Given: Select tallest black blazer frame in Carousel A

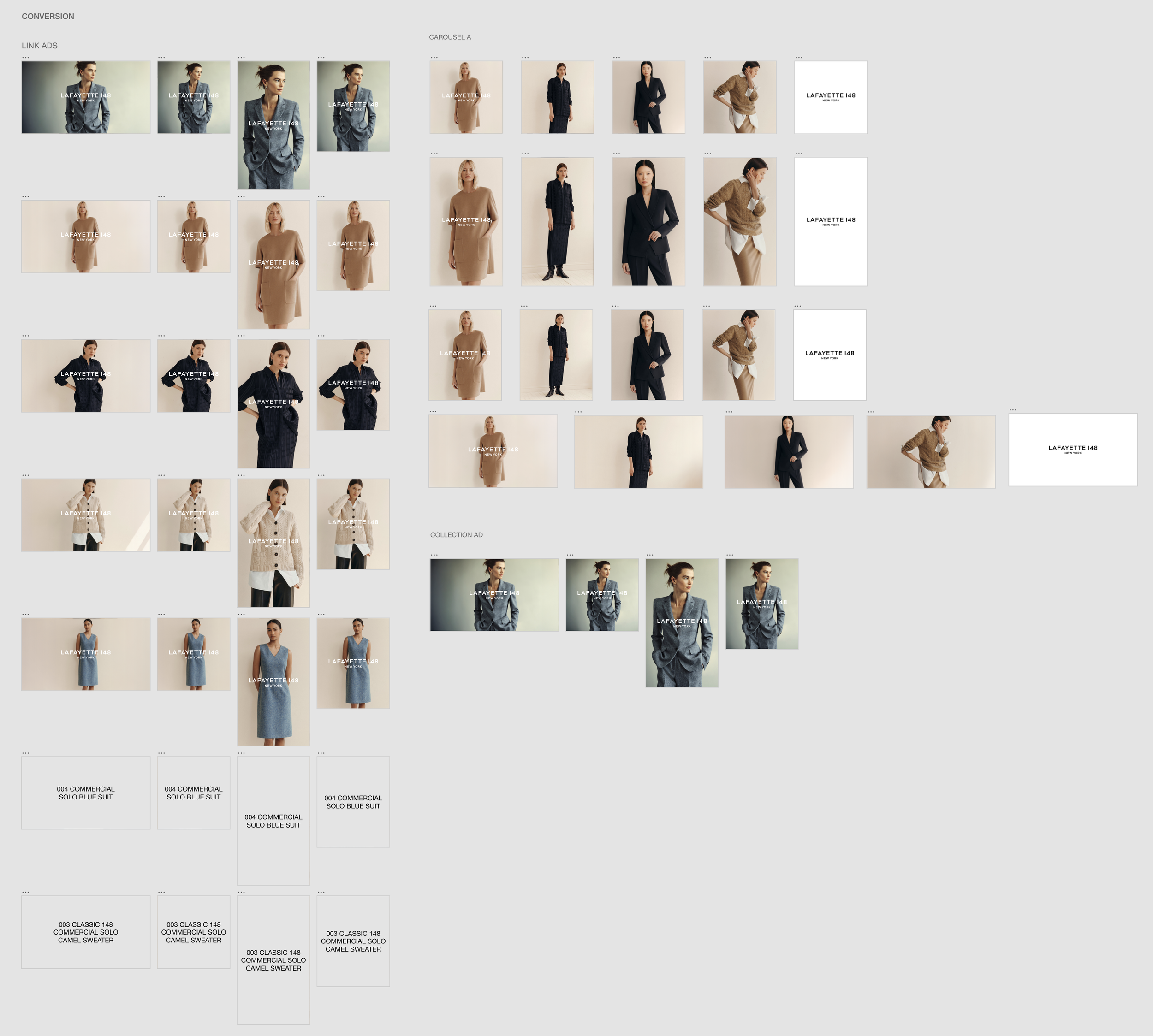Looking at the screenshot, I should [x=648, y=221].
